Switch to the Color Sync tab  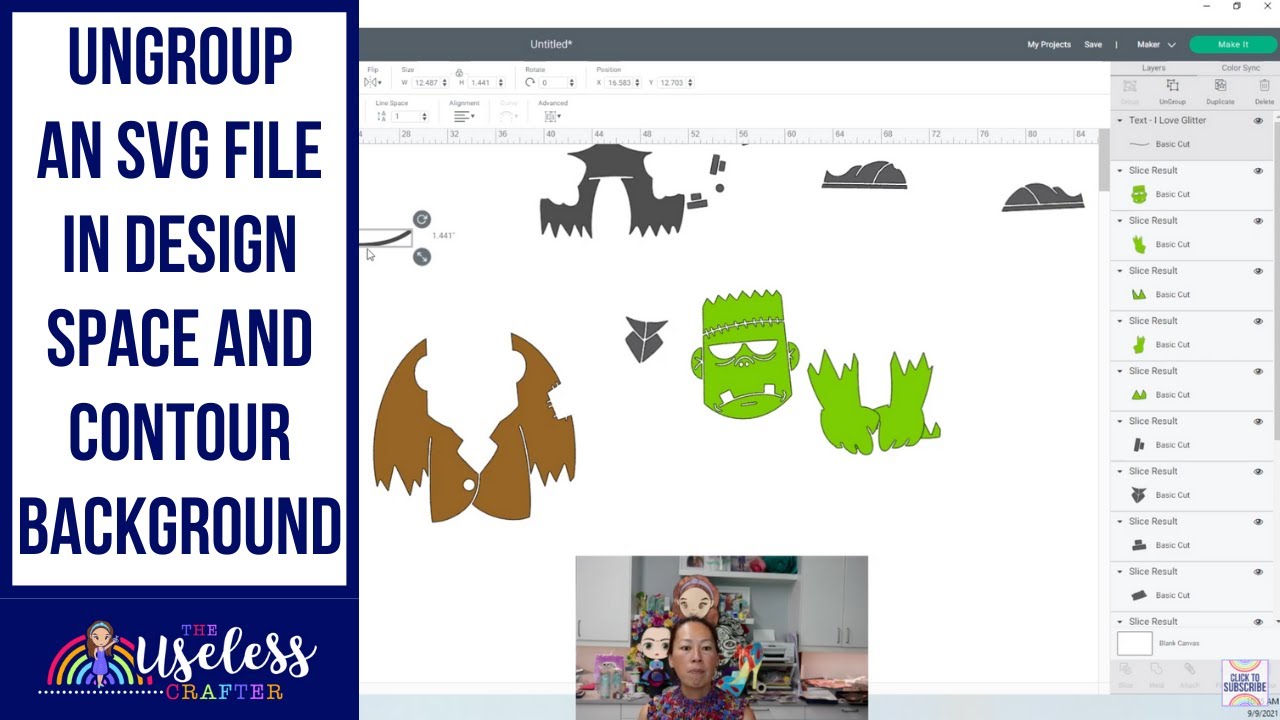1240,68
